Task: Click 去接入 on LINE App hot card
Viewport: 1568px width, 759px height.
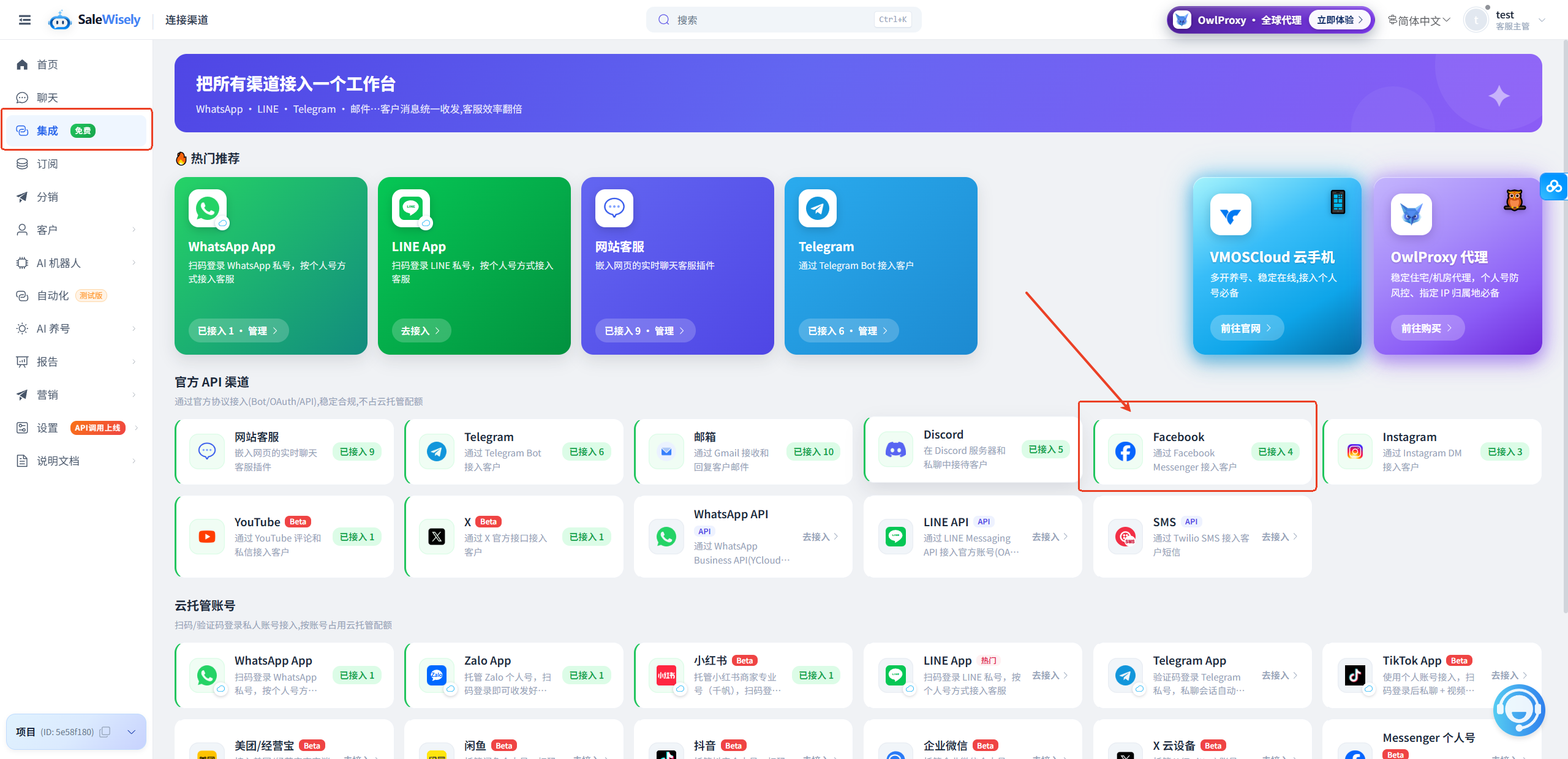Action: (421, 331)
